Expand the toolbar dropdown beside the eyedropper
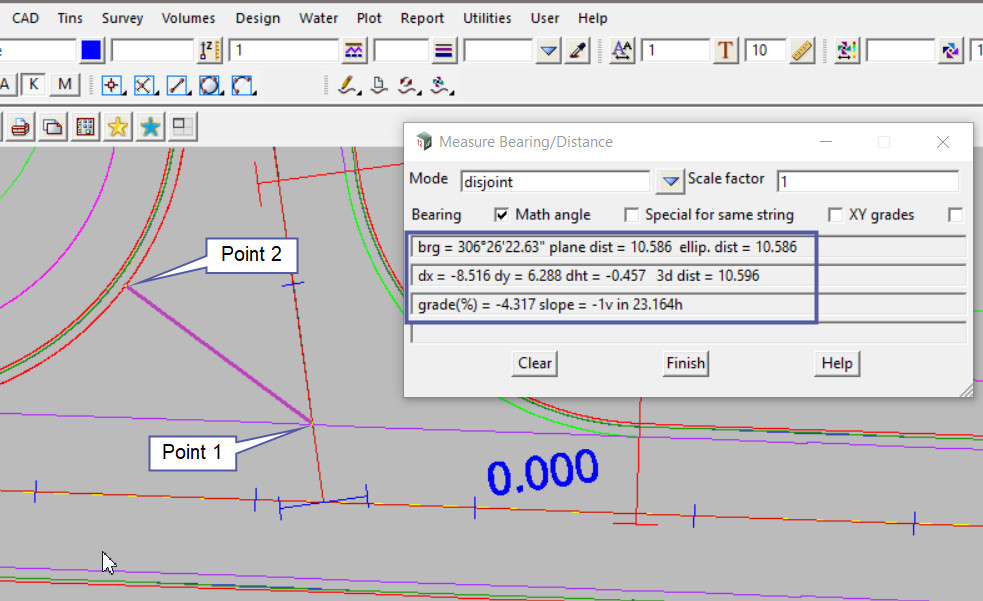This screenshot has width=983, height=601. click(548, 50)
